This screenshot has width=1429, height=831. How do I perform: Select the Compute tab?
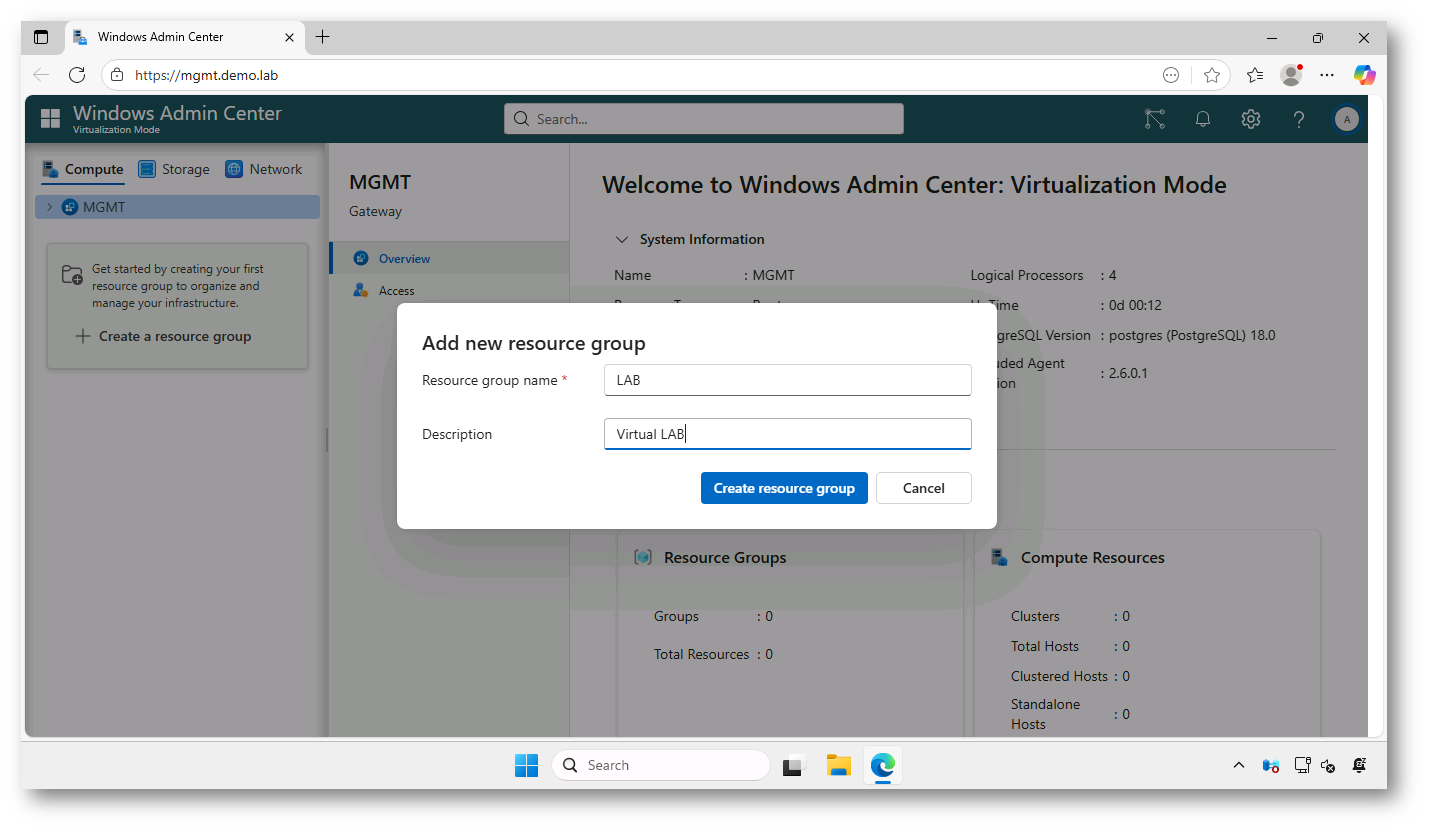click(x=83, y=169)
